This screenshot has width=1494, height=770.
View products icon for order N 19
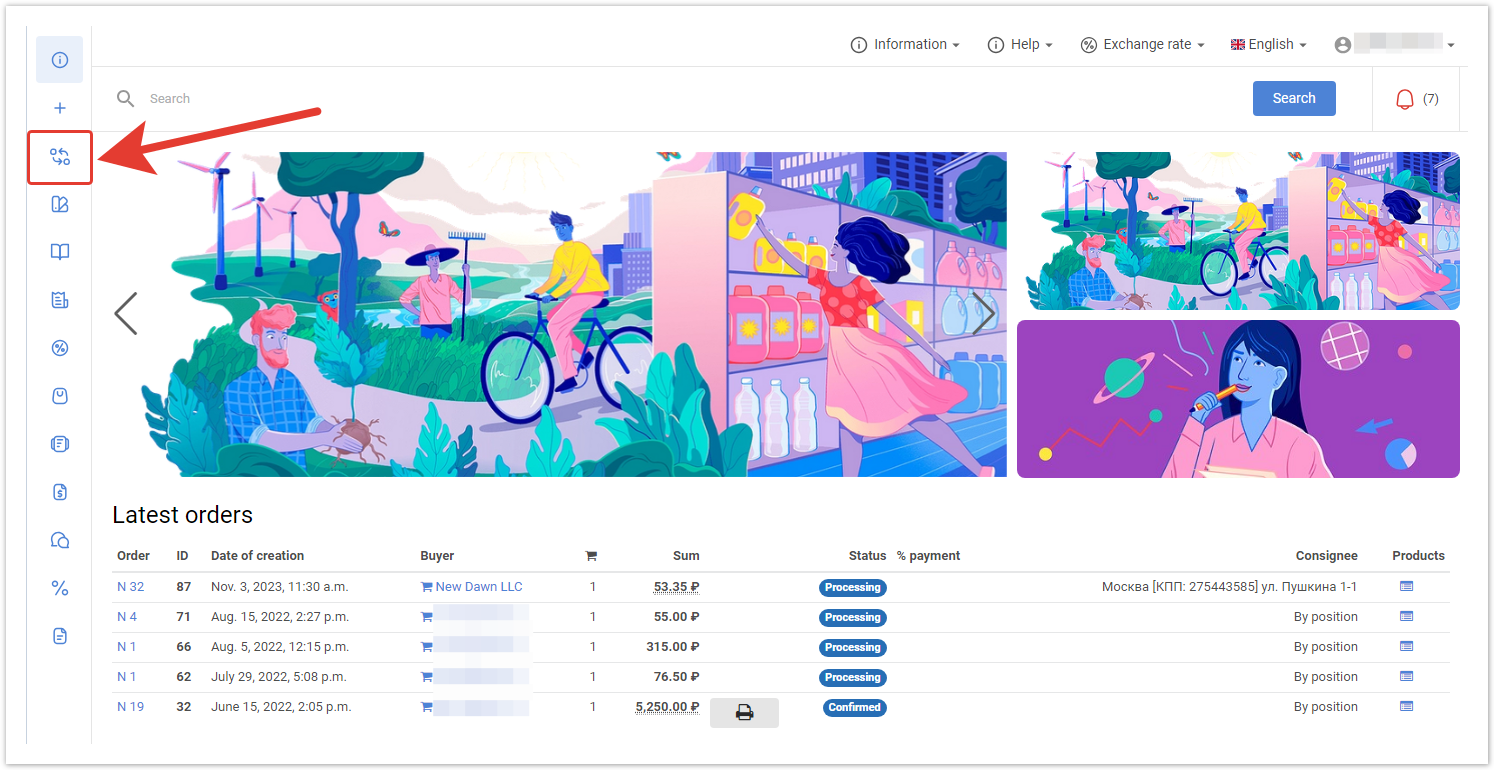[1407, 707]
